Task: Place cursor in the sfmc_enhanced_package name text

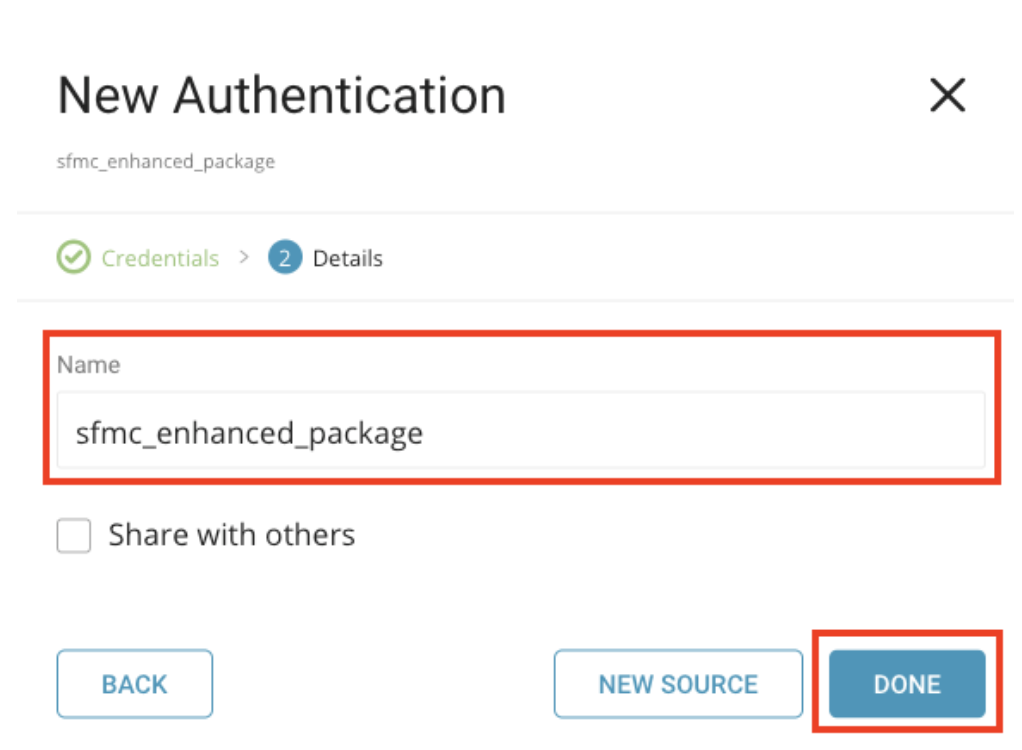Action: point(249,433)
